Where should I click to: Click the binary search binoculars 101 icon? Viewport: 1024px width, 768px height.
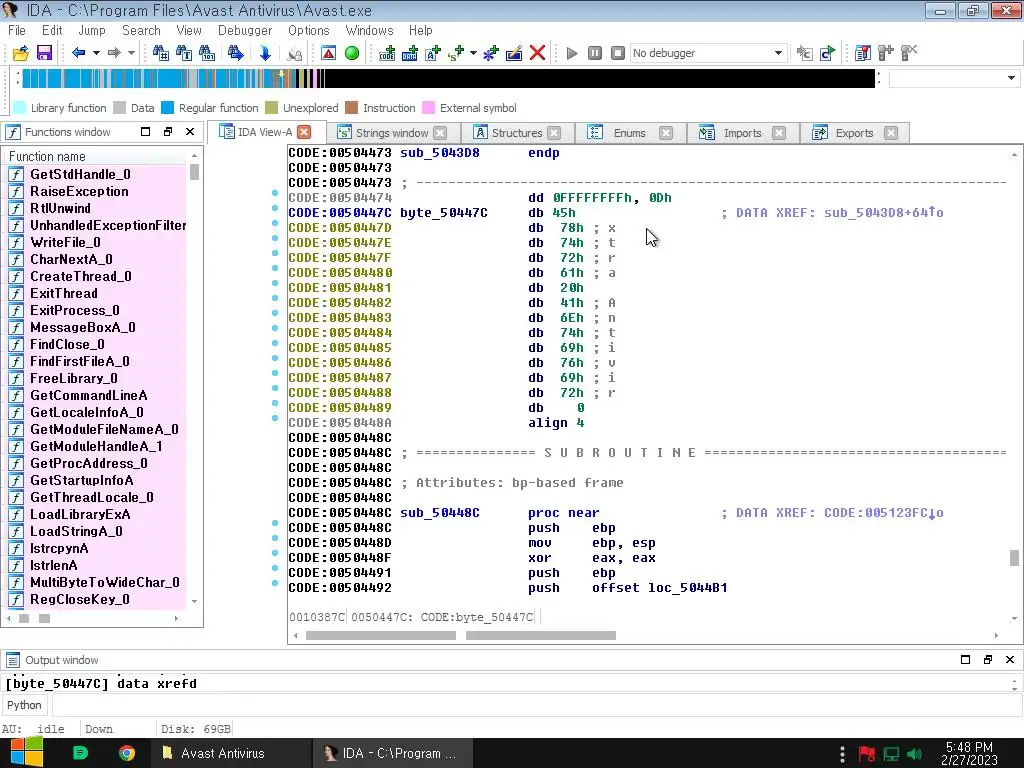(x=207, y=53)
